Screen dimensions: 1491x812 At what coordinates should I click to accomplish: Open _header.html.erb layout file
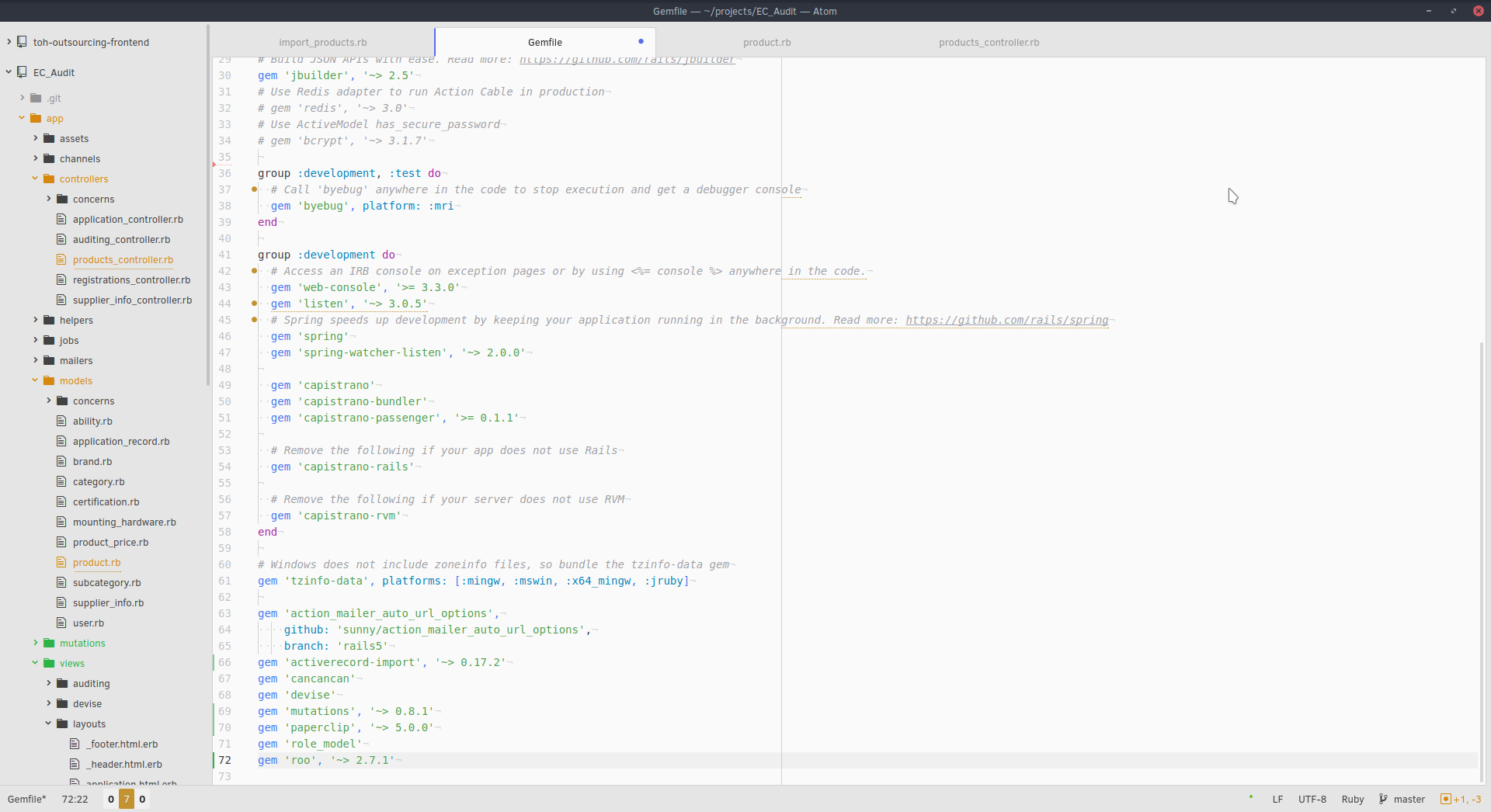(123, 764)
